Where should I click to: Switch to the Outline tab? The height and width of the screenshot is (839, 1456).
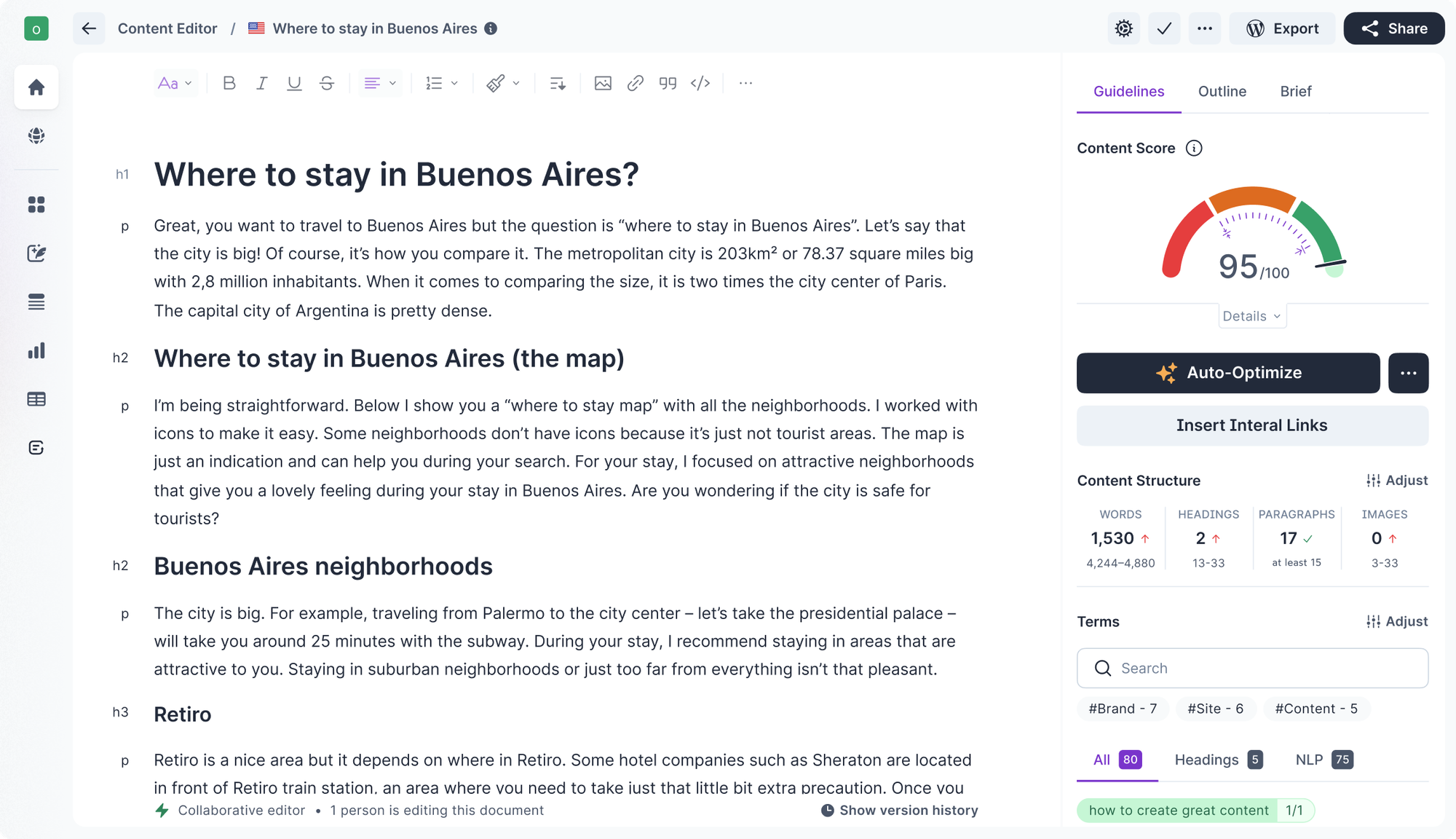1222,91
